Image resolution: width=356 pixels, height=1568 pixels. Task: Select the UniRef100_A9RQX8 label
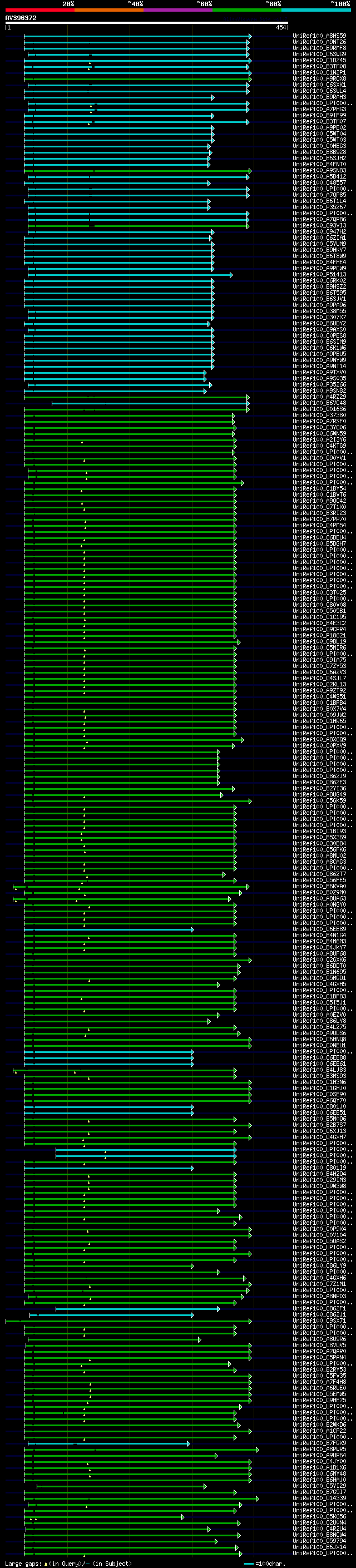[319, 78]
